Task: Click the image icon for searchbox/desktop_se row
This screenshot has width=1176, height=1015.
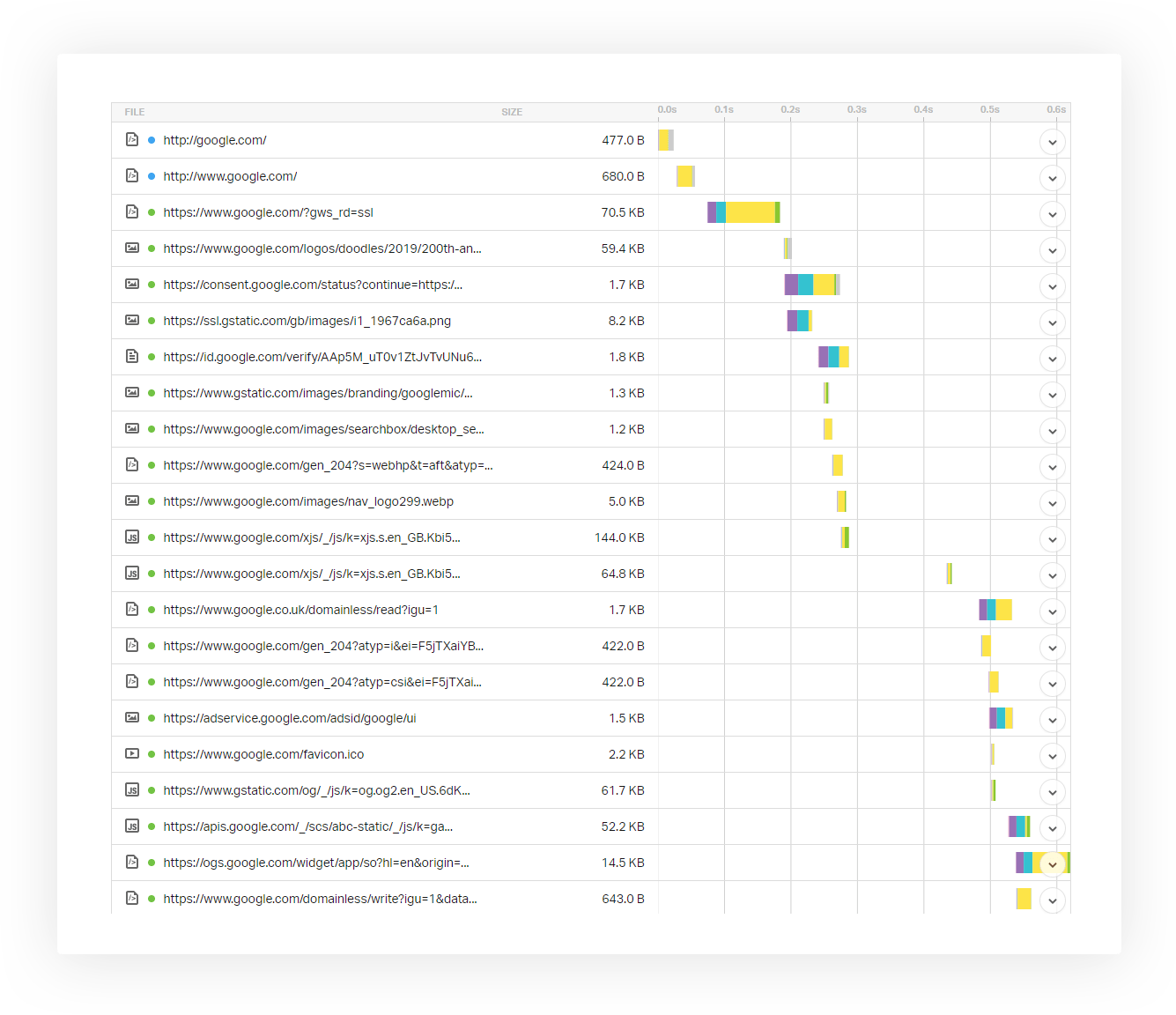Action: [132, 428]
